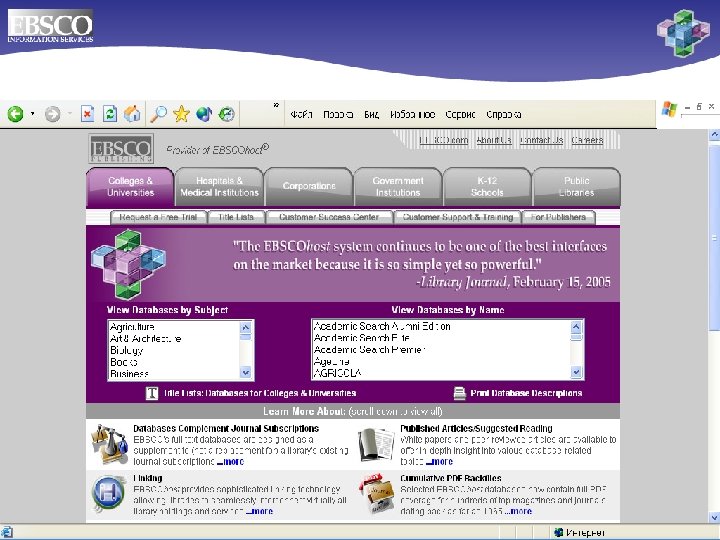Click the For Publishers button
Screen dimensions: 720x540
point(558,217)
